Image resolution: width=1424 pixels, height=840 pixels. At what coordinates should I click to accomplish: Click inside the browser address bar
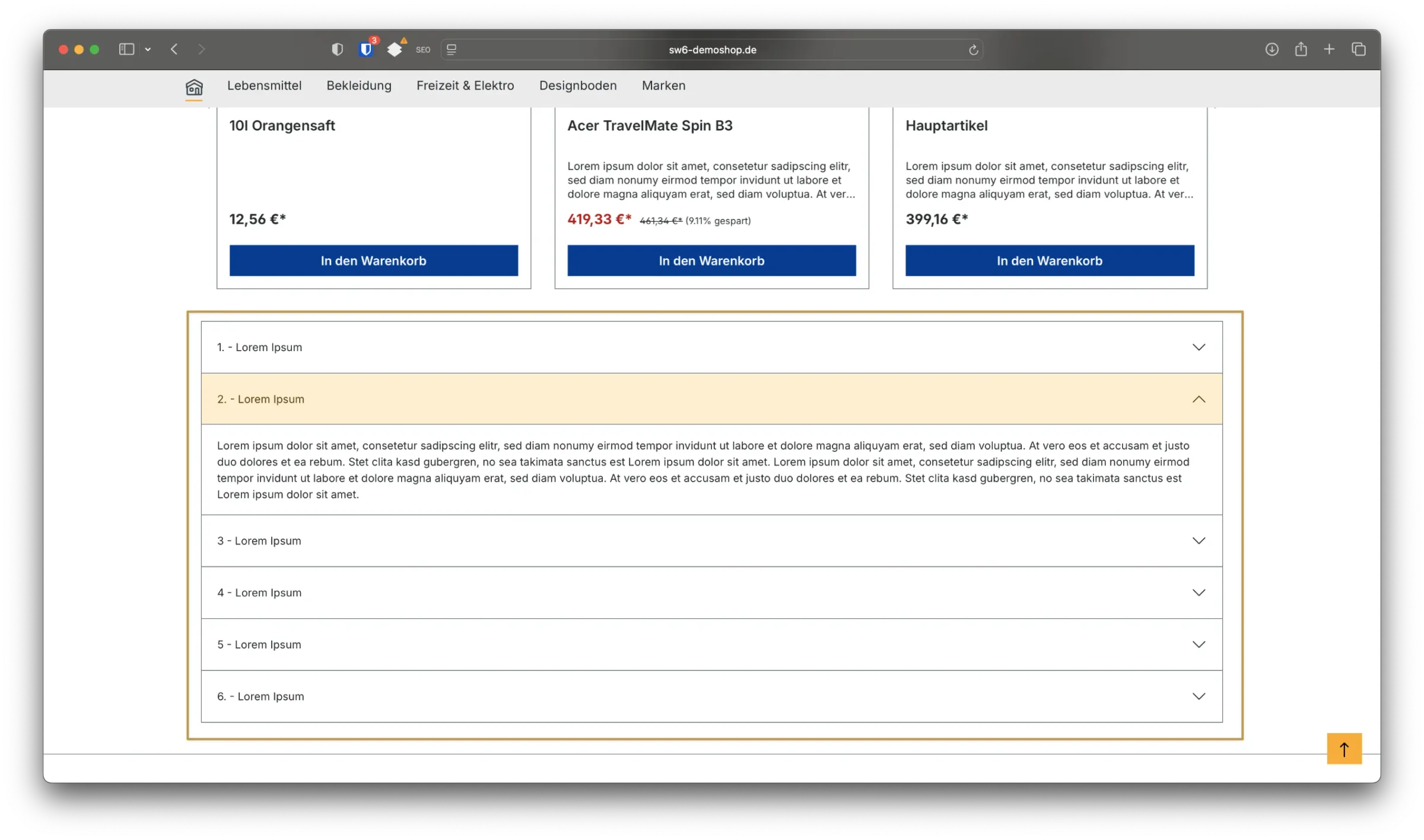coord(712,49)
